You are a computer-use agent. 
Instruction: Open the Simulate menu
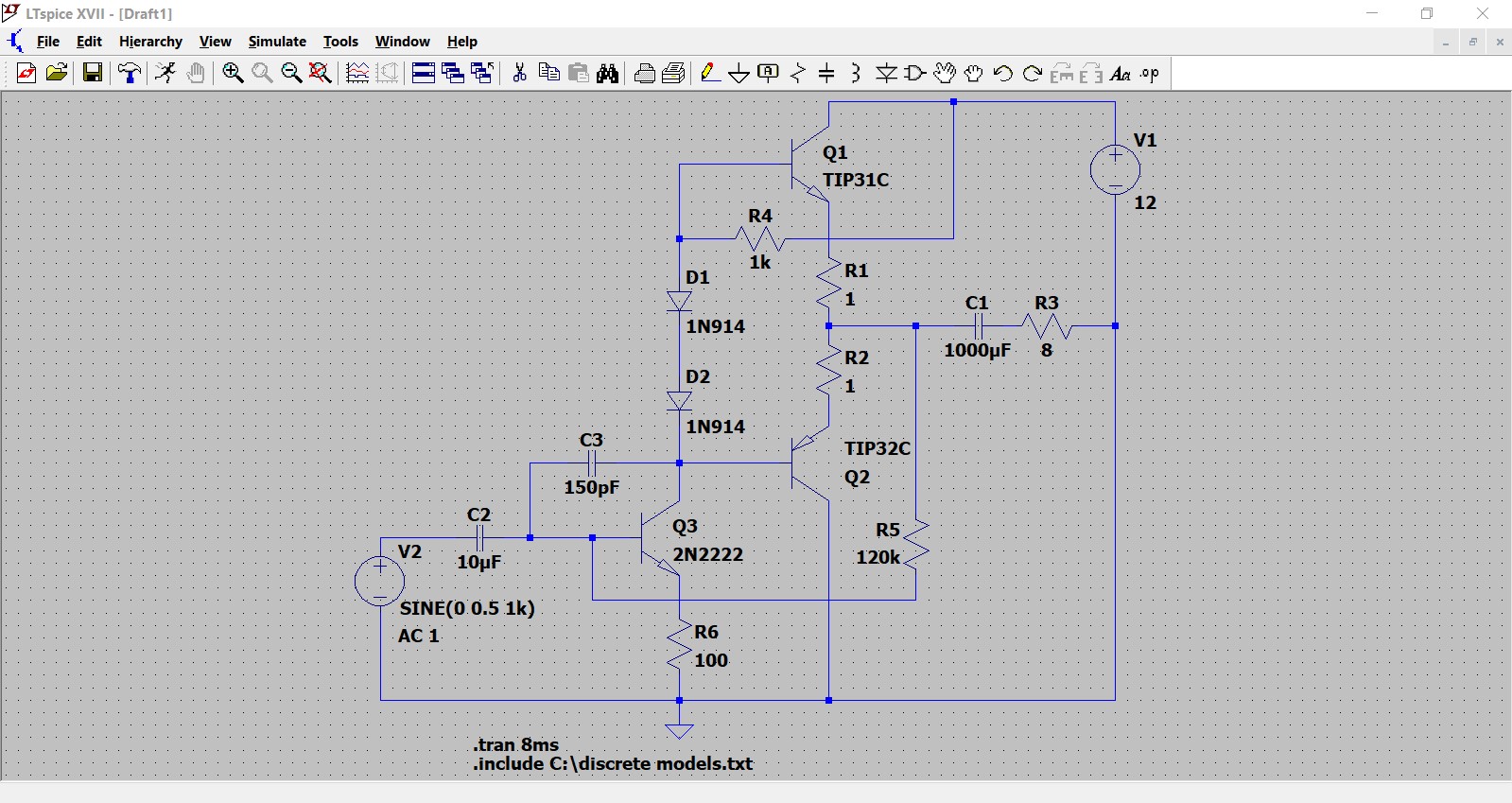click(277, 42)
